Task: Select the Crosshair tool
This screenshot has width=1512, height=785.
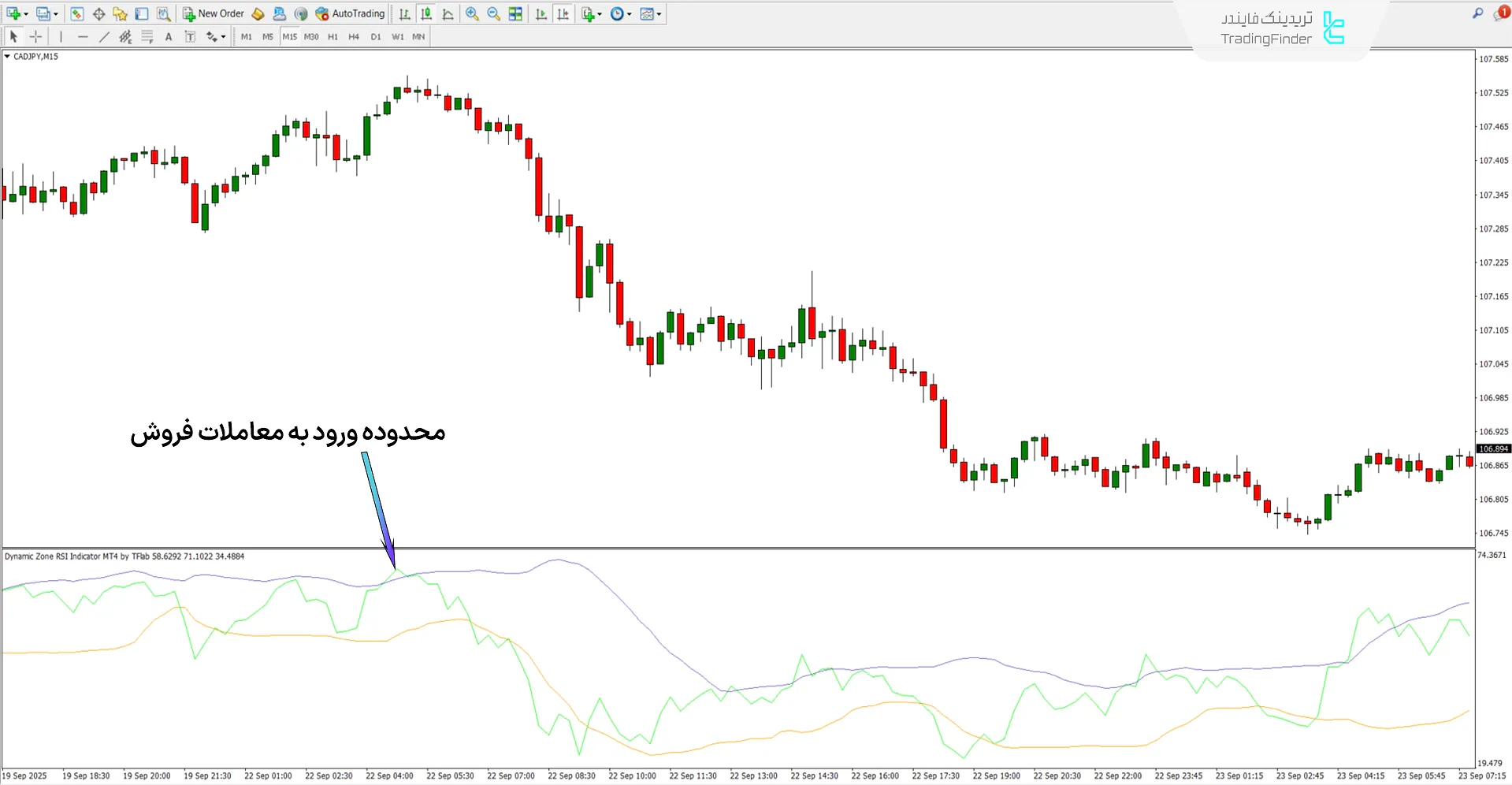Action: (35, 36)
